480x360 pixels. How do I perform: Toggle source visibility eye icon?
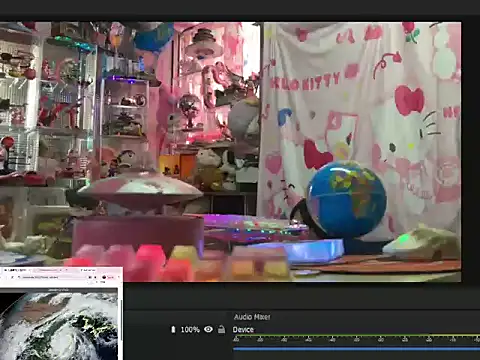[x=208, y=329]
